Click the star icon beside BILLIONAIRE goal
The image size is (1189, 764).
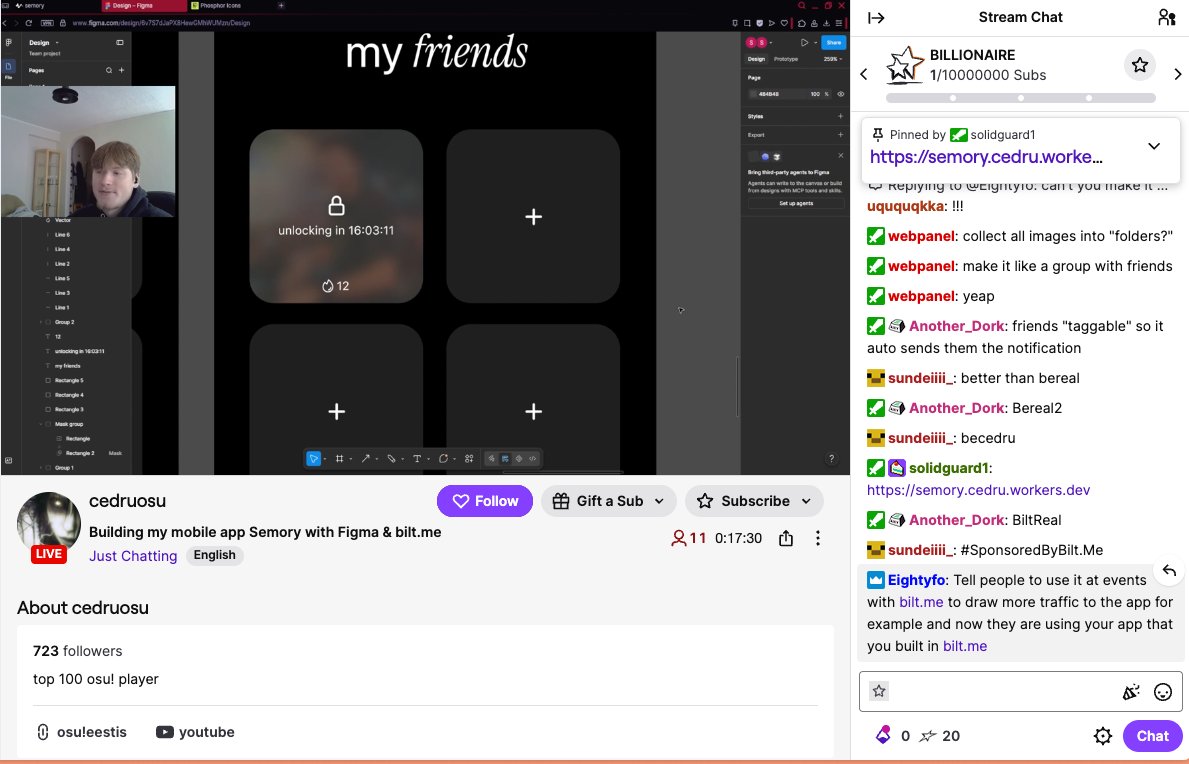1140,65
